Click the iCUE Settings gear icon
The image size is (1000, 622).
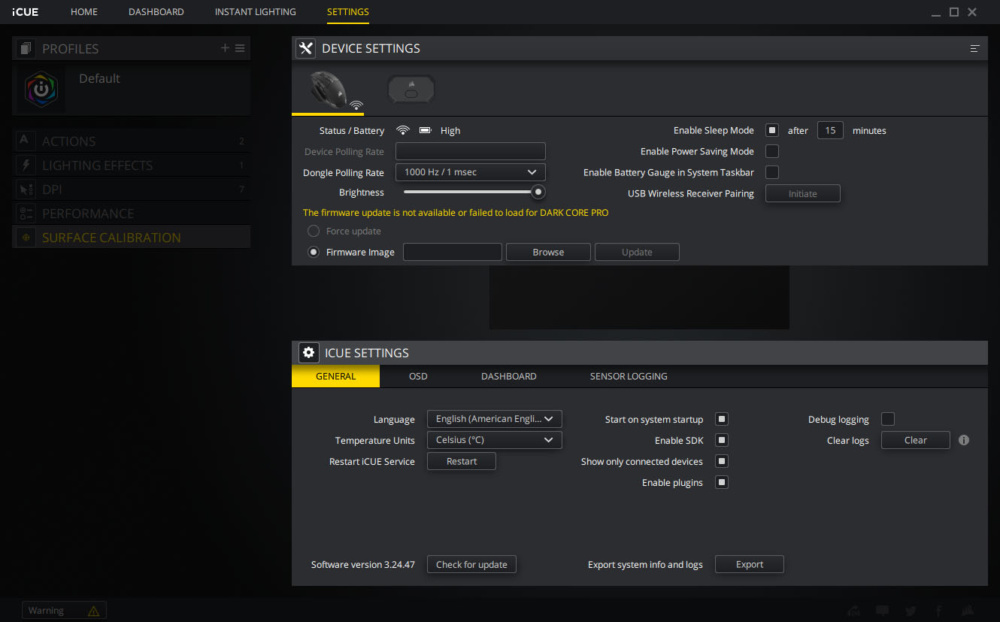tap(309, 352)
